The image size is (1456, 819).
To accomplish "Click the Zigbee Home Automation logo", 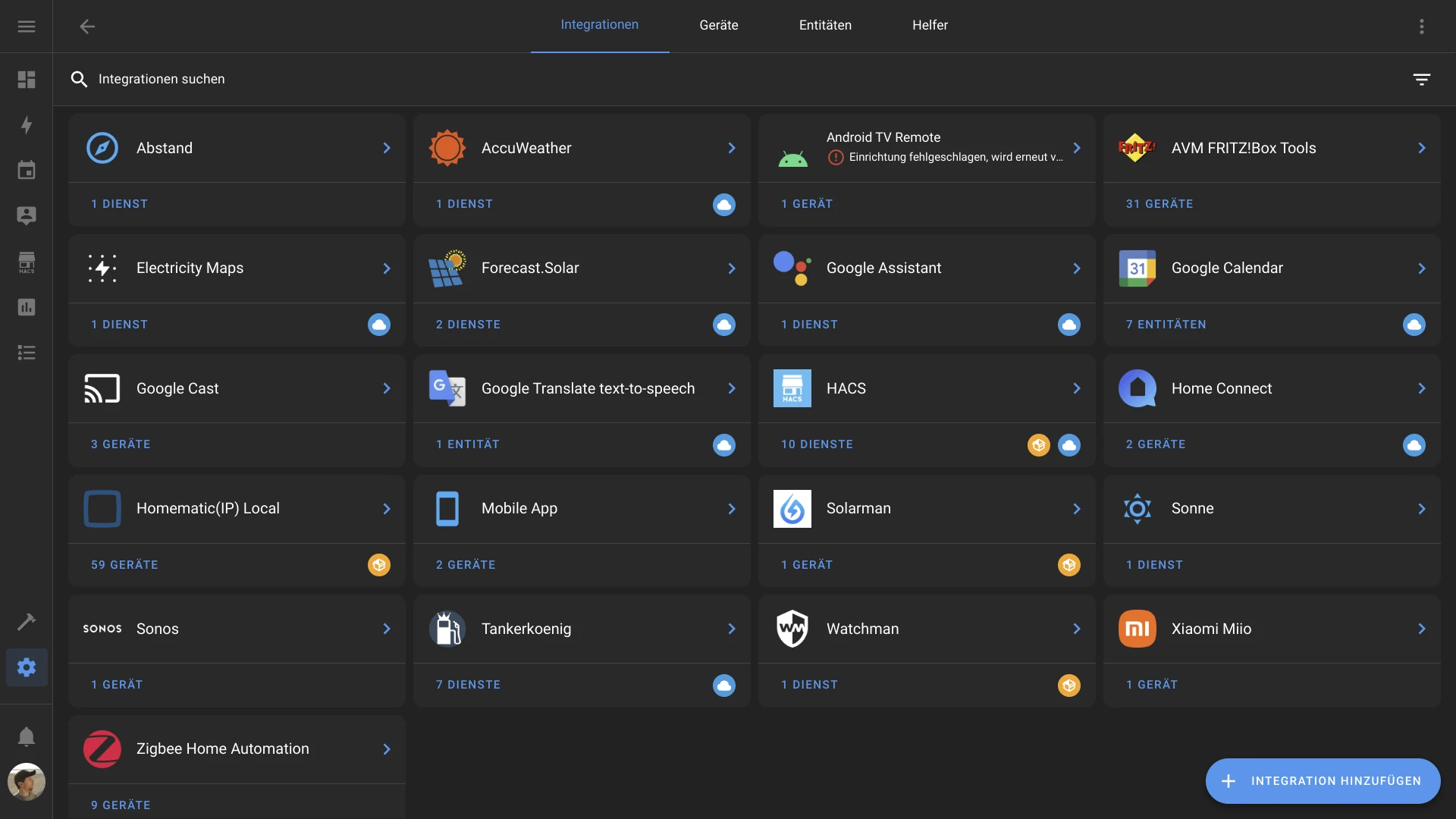I will (102, 749).
